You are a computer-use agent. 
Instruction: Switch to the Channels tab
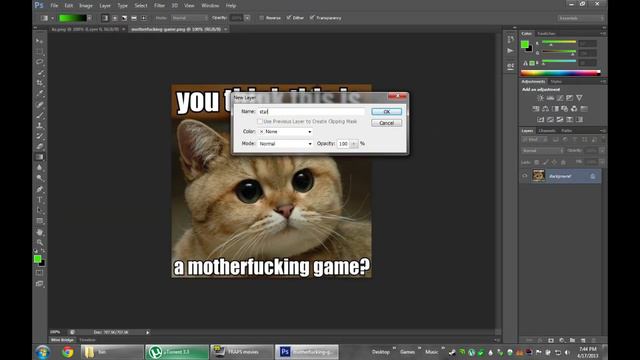point(547,131)
